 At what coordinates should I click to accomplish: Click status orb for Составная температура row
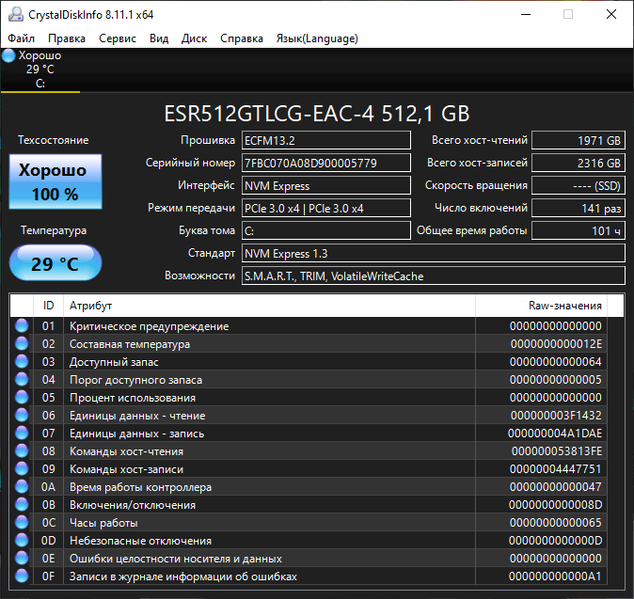coord(22,344)
